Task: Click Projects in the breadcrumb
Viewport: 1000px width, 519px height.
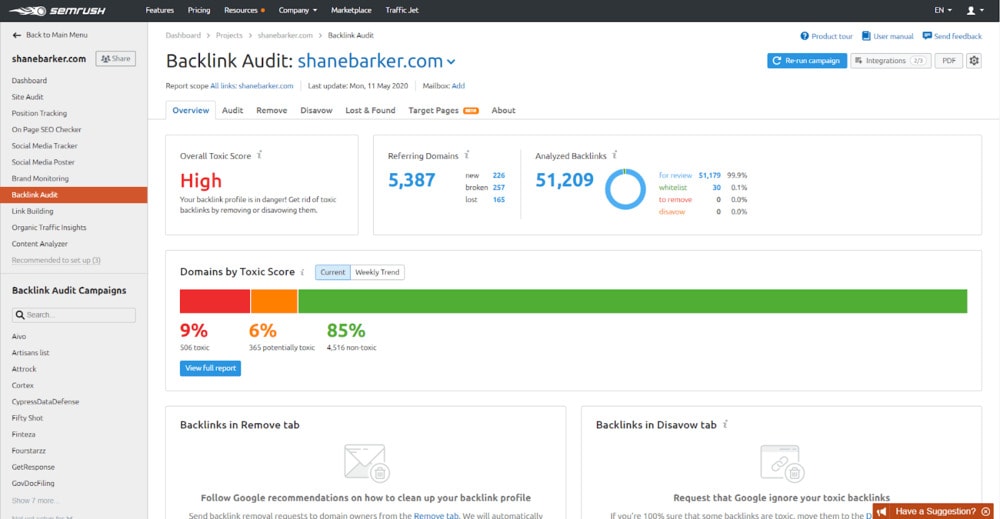Action: 229,35
